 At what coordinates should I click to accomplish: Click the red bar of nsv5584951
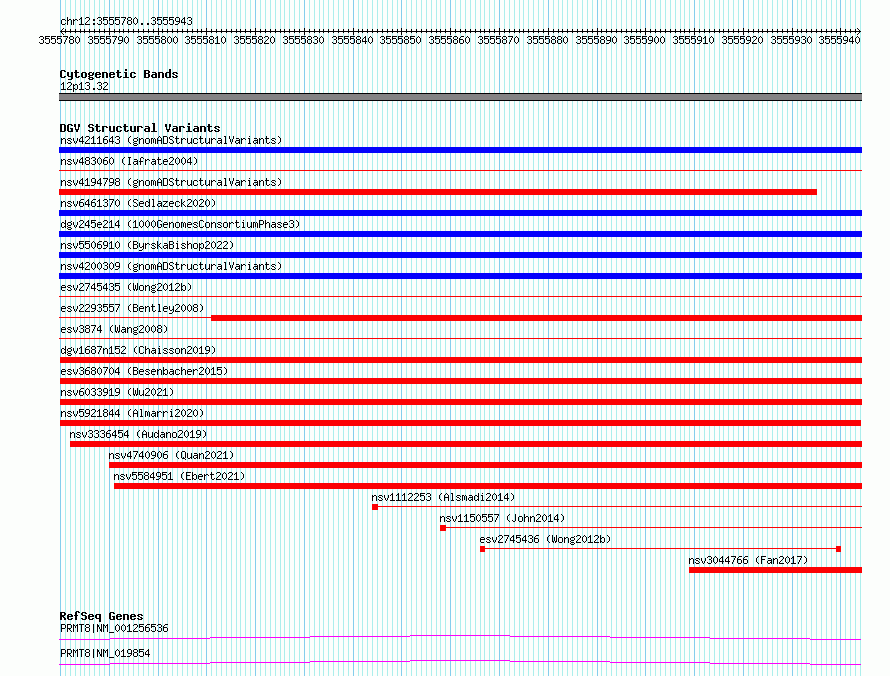pos(488,486)
